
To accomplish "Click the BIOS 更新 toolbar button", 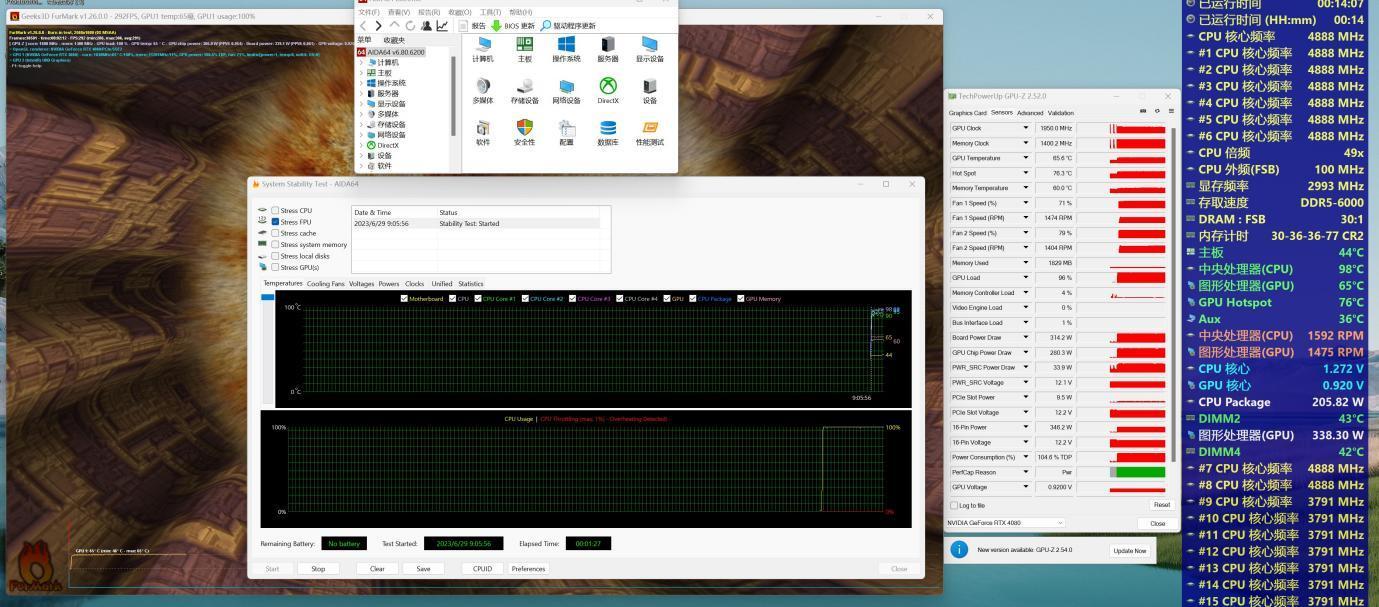I will [x=513, y=26].
